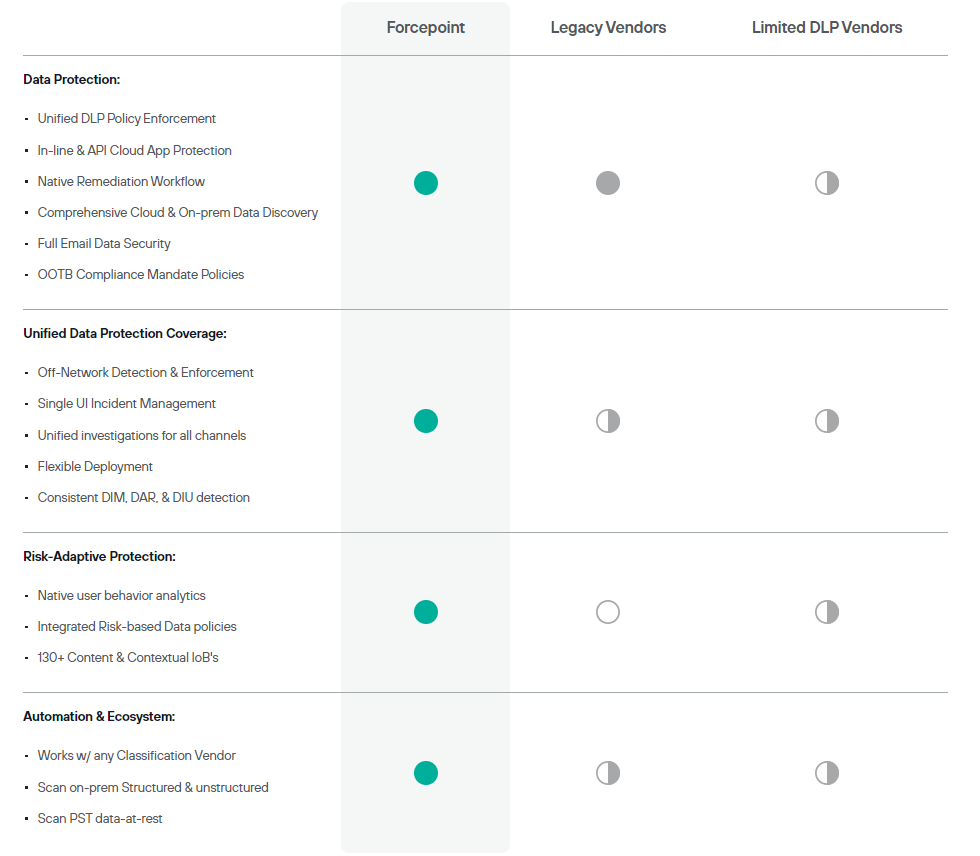Click Forcepoint's Unified Data Protection Coverage circle
The image size is (980, 856).
click(x=426, y=421)
